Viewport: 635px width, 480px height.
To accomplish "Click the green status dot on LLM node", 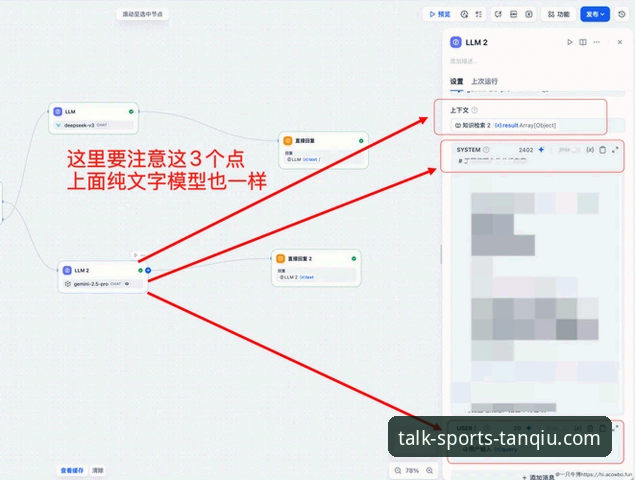I will pos(131,111).
